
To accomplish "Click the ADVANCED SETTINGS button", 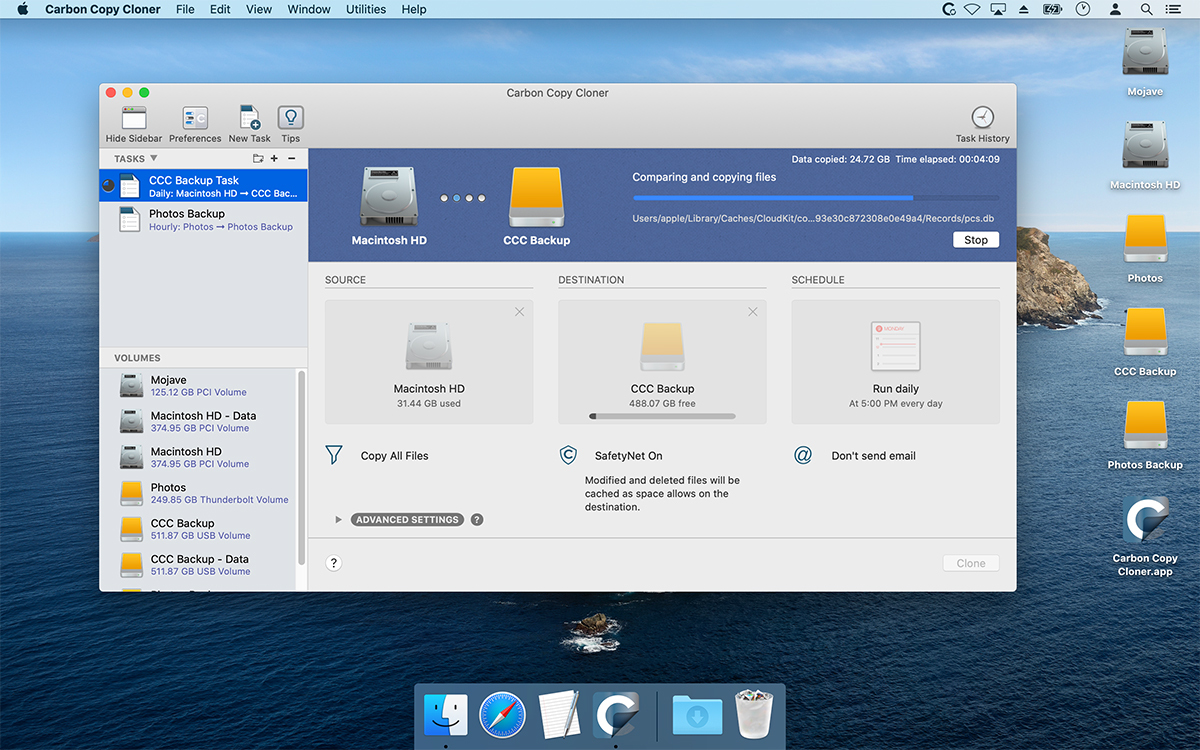I will pos(407,520).
